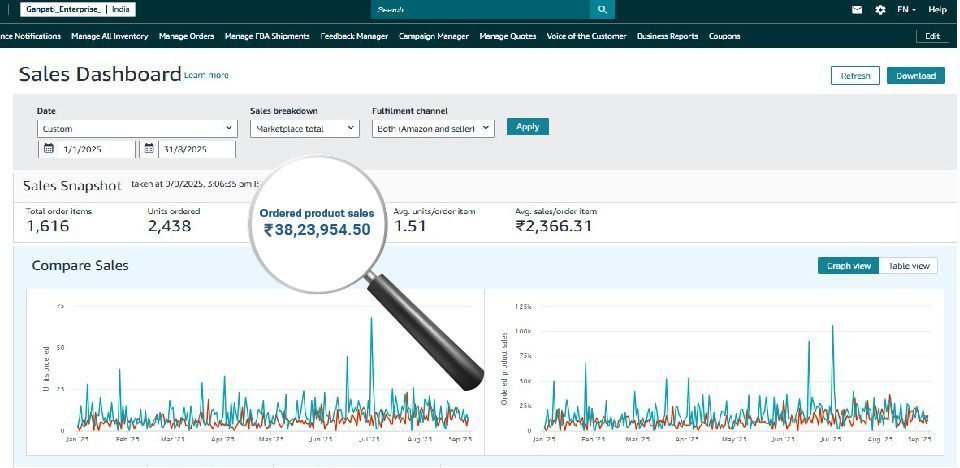960x468 pixels.
Task: Click the search magnifier icon in header
Action: tap(601, 9)
